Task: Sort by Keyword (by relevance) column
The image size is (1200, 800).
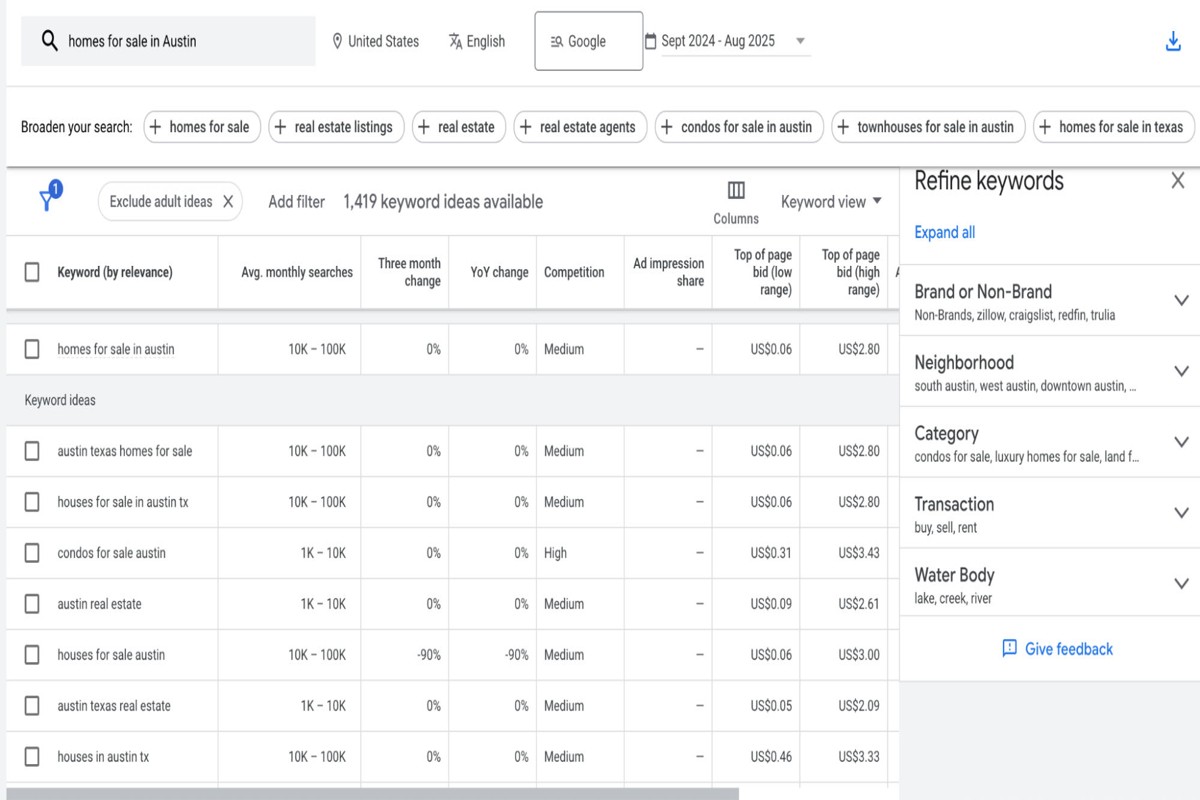Action: point(115,272)
